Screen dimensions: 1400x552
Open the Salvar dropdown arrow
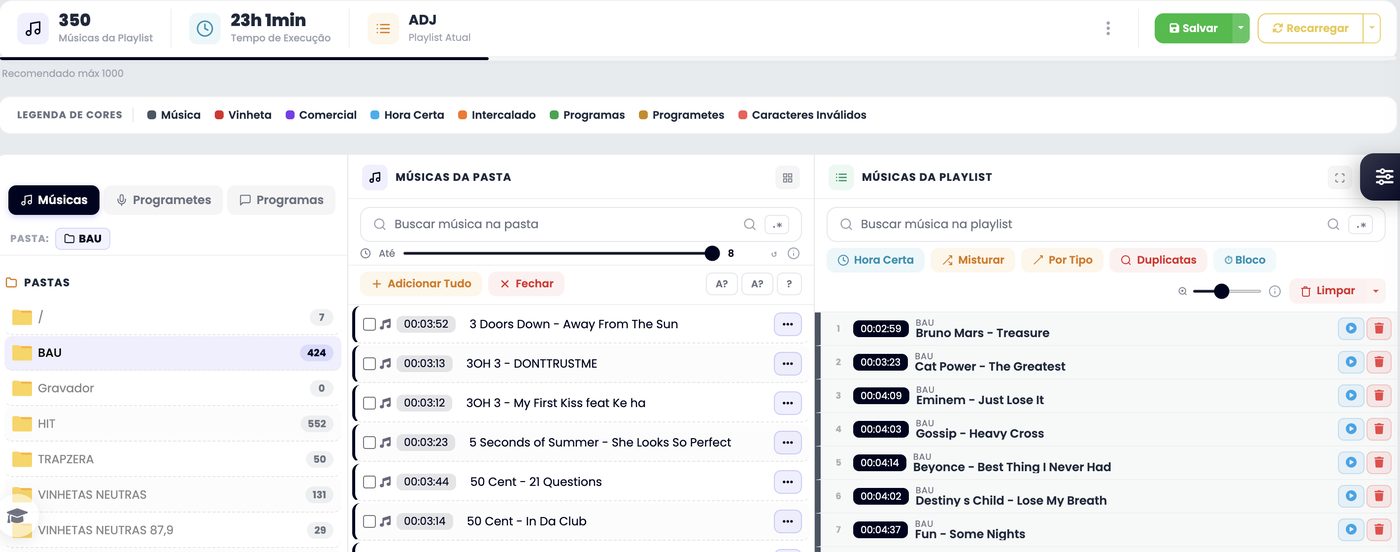1240,28
